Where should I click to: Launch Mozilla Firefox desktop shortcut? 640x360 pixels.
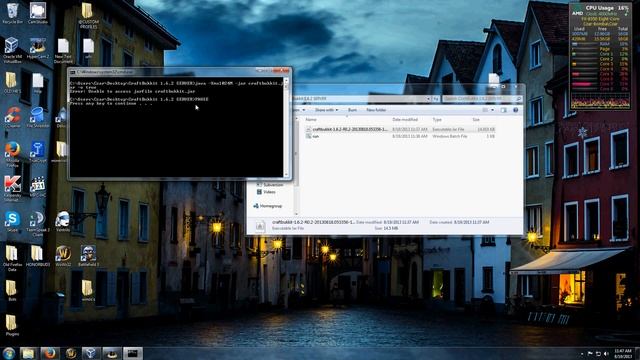point(12,154)
